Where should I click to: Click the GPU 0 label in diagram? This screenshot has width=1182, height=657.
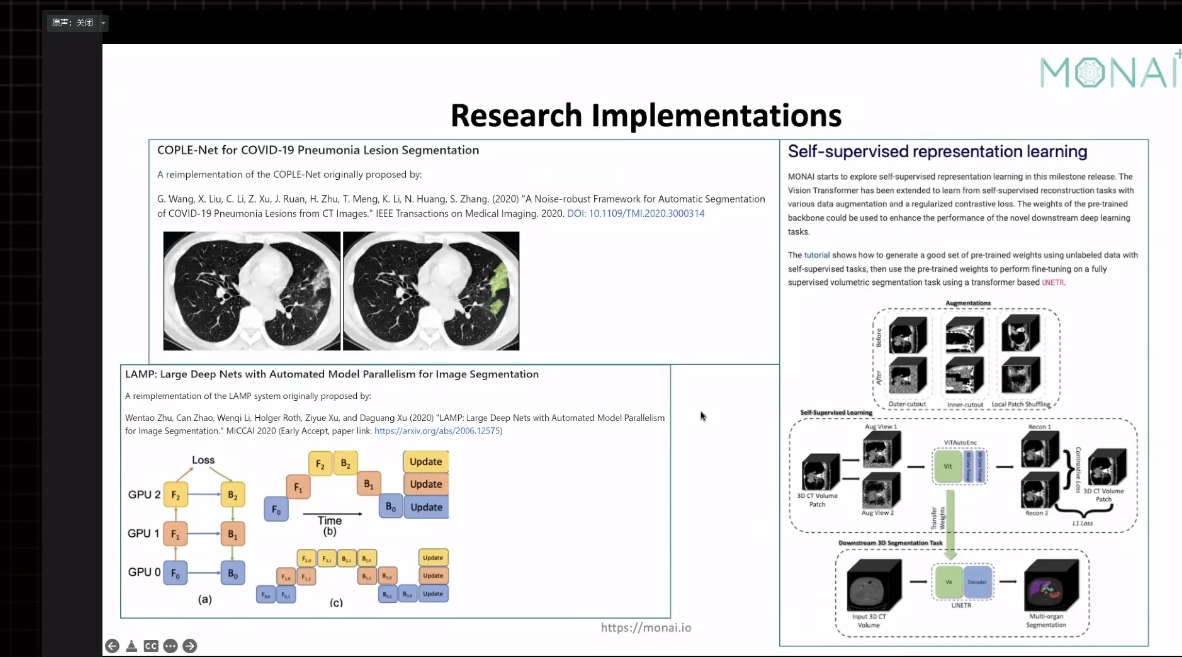tap(144, 572)
